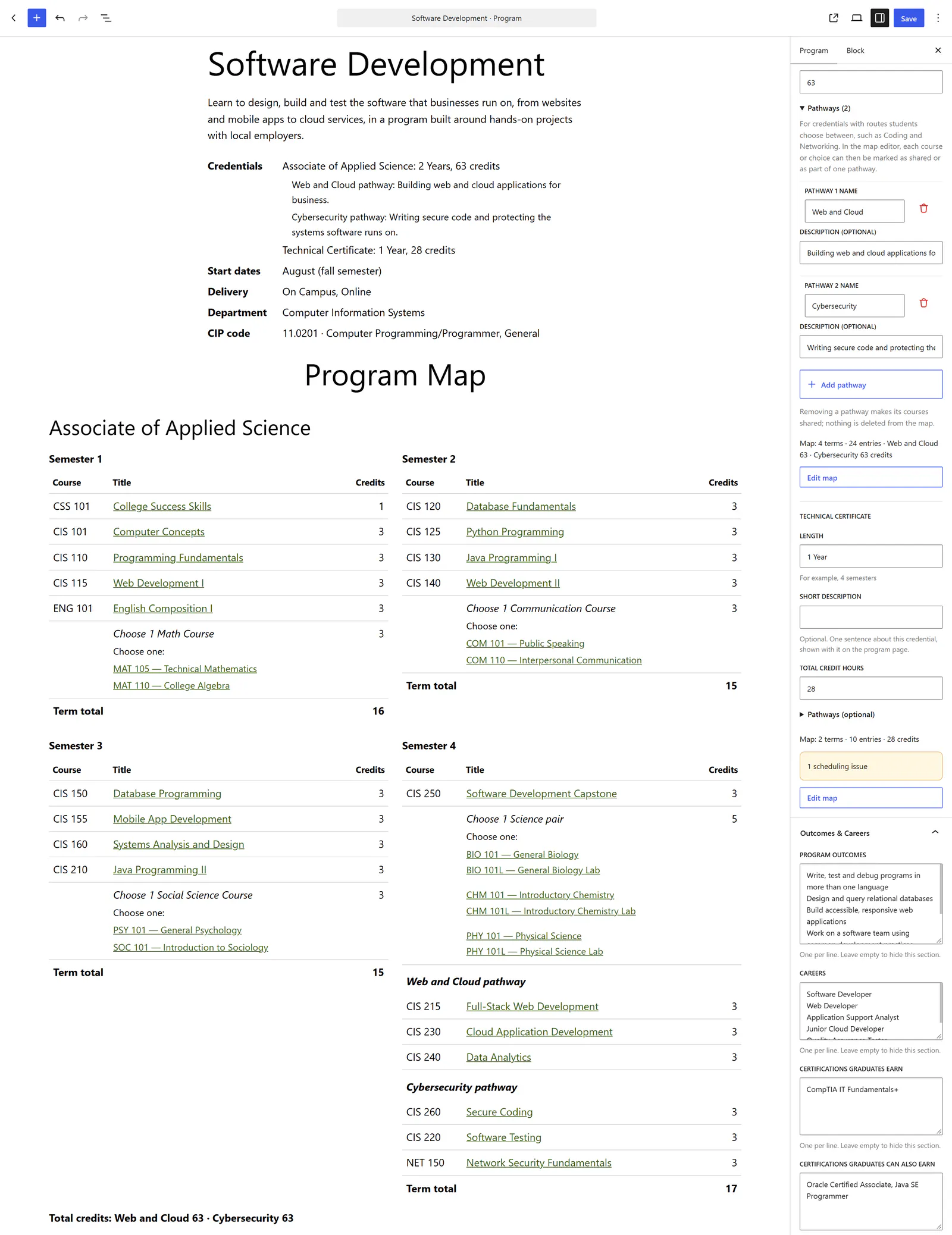The image size is (952, 1235).
Task: Open the Python Programming link
Action: [515, 532]
